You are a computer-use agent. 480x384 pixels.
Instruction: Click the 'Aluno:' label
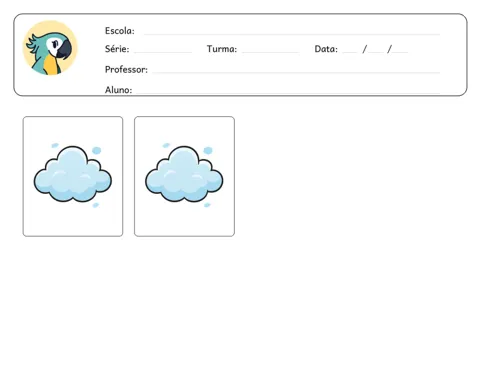pyautogui.click(x=118, y=90)
